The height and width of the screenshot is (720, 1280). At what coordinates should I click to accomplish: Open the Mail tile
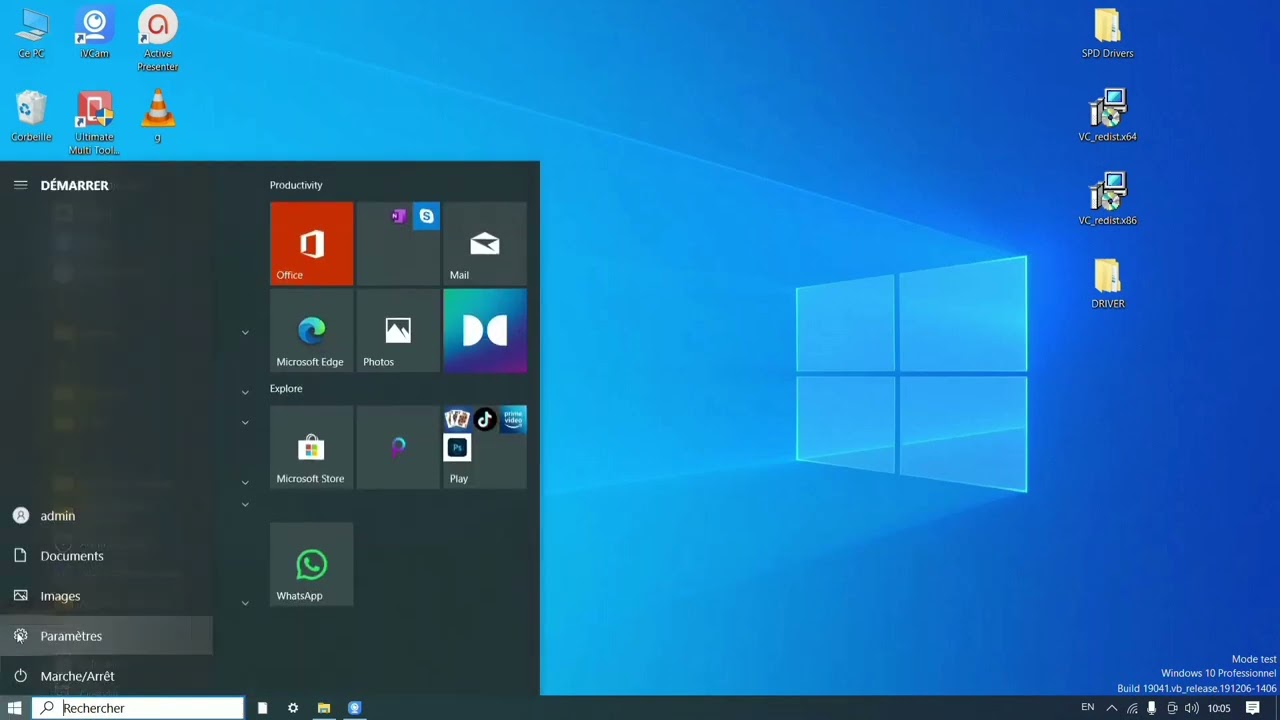485,244
